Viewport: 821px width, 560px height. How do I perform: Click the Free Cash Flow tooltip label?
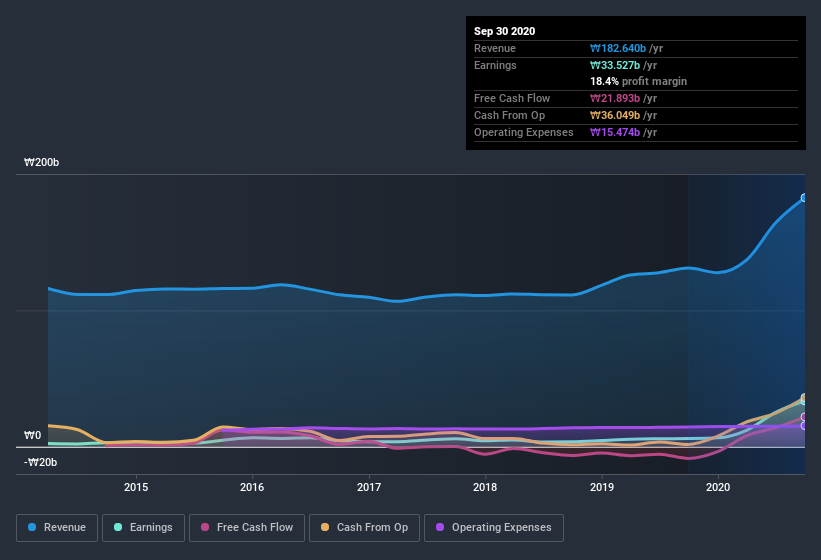512,98
